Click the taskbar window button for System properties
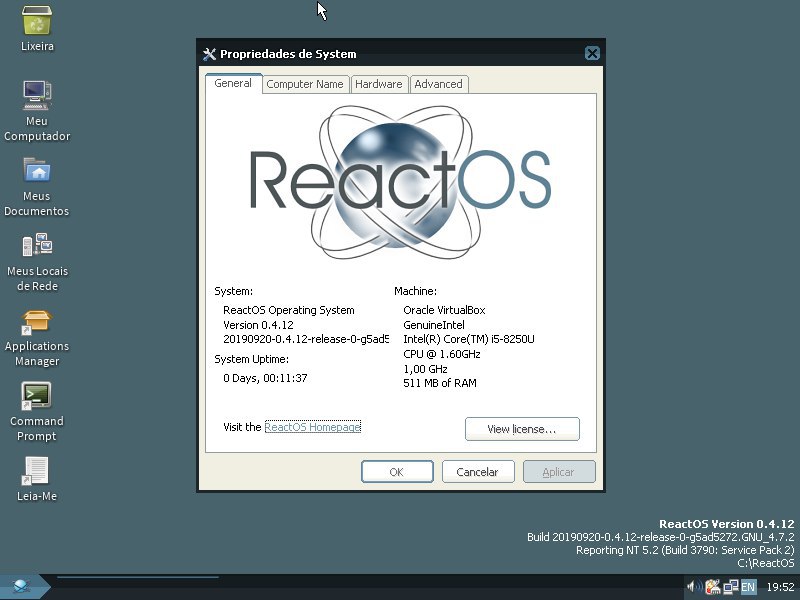This screenshot has height=600, width=800. coord(138,587)
